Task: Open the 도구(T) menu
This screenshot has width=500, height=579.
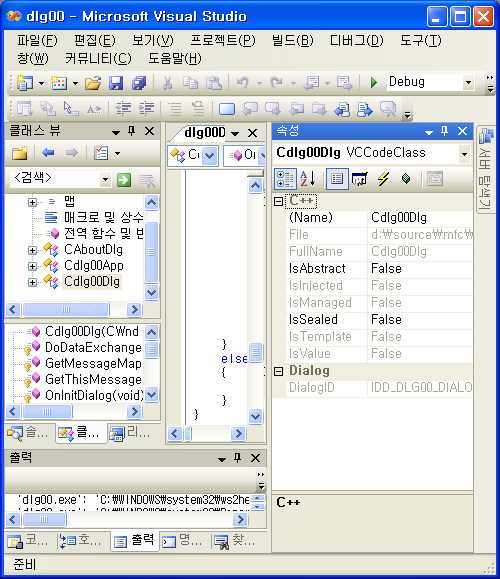Action: click(421, 40)
